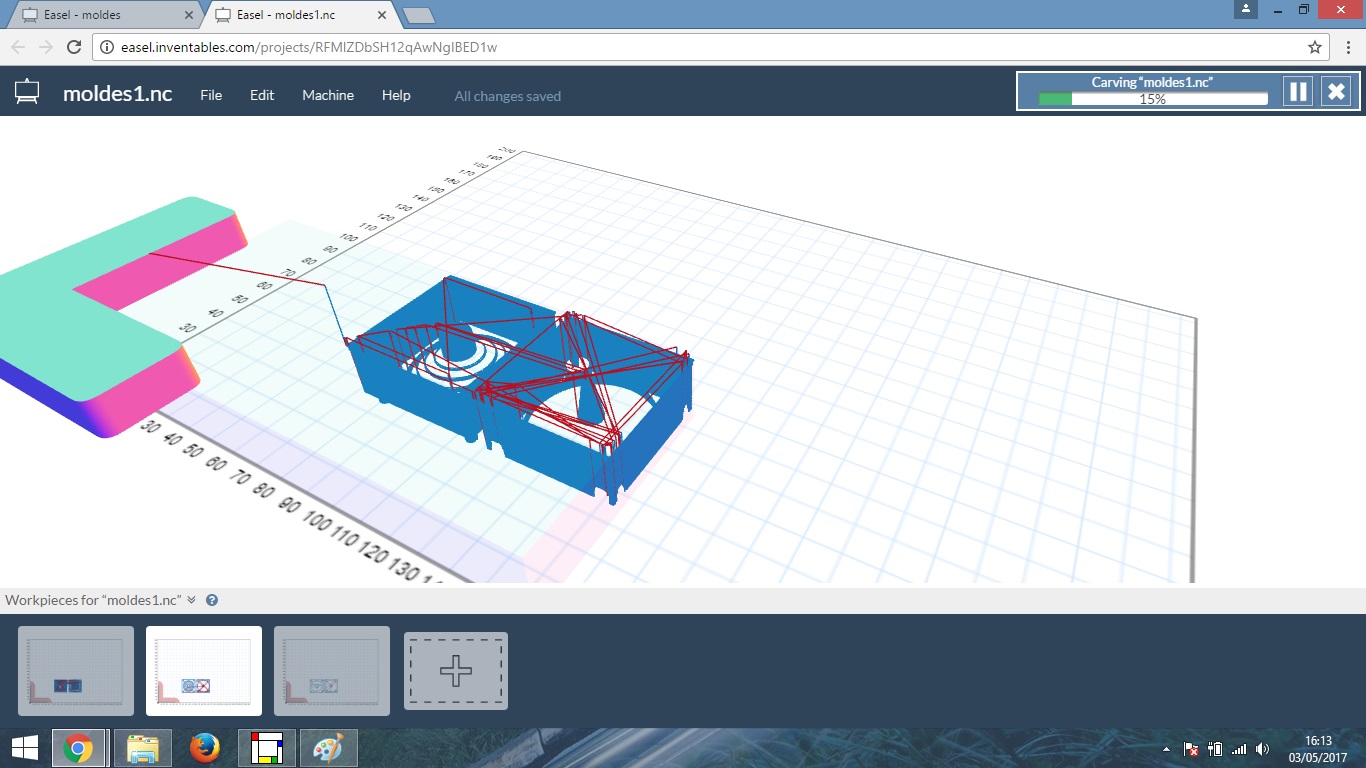1366x768 pixels.
Task: Open the Chrome three-dot menu
Action: click(x=1348, y=47)
